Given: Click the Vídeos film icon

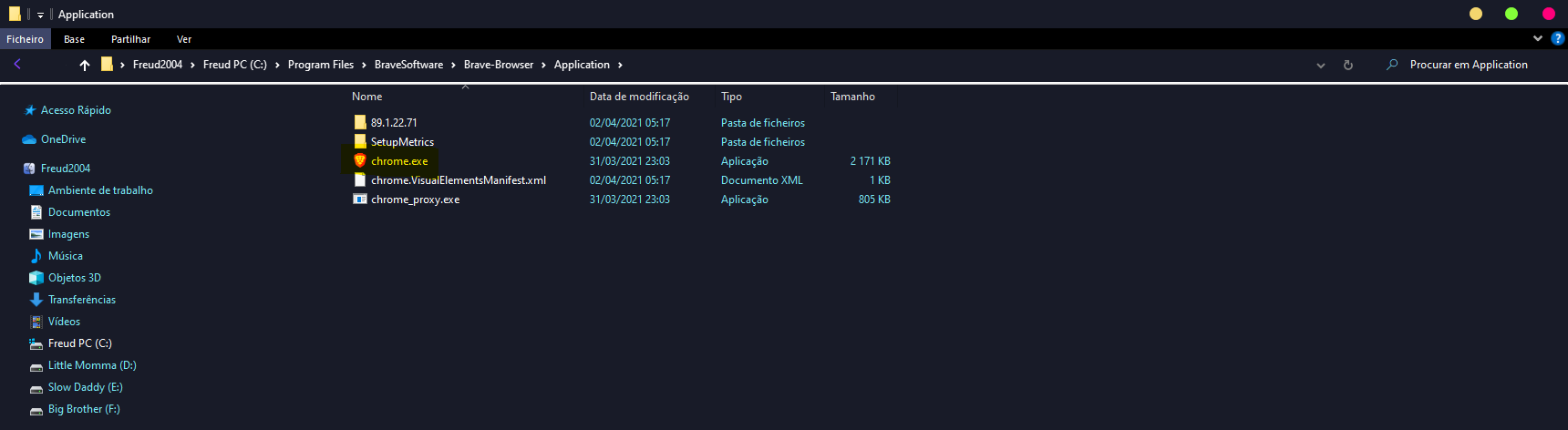Looking at the screenshot, I should pos(36,322).
